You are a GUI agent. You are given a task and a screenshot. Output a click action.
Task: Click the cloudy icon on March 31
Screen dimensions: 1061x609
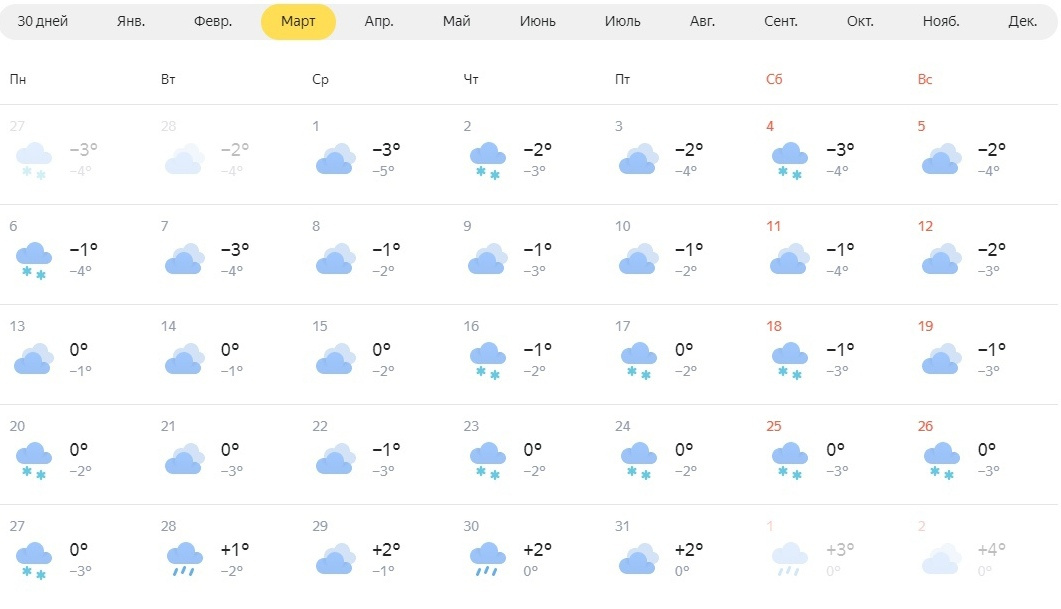pos(638,559)
